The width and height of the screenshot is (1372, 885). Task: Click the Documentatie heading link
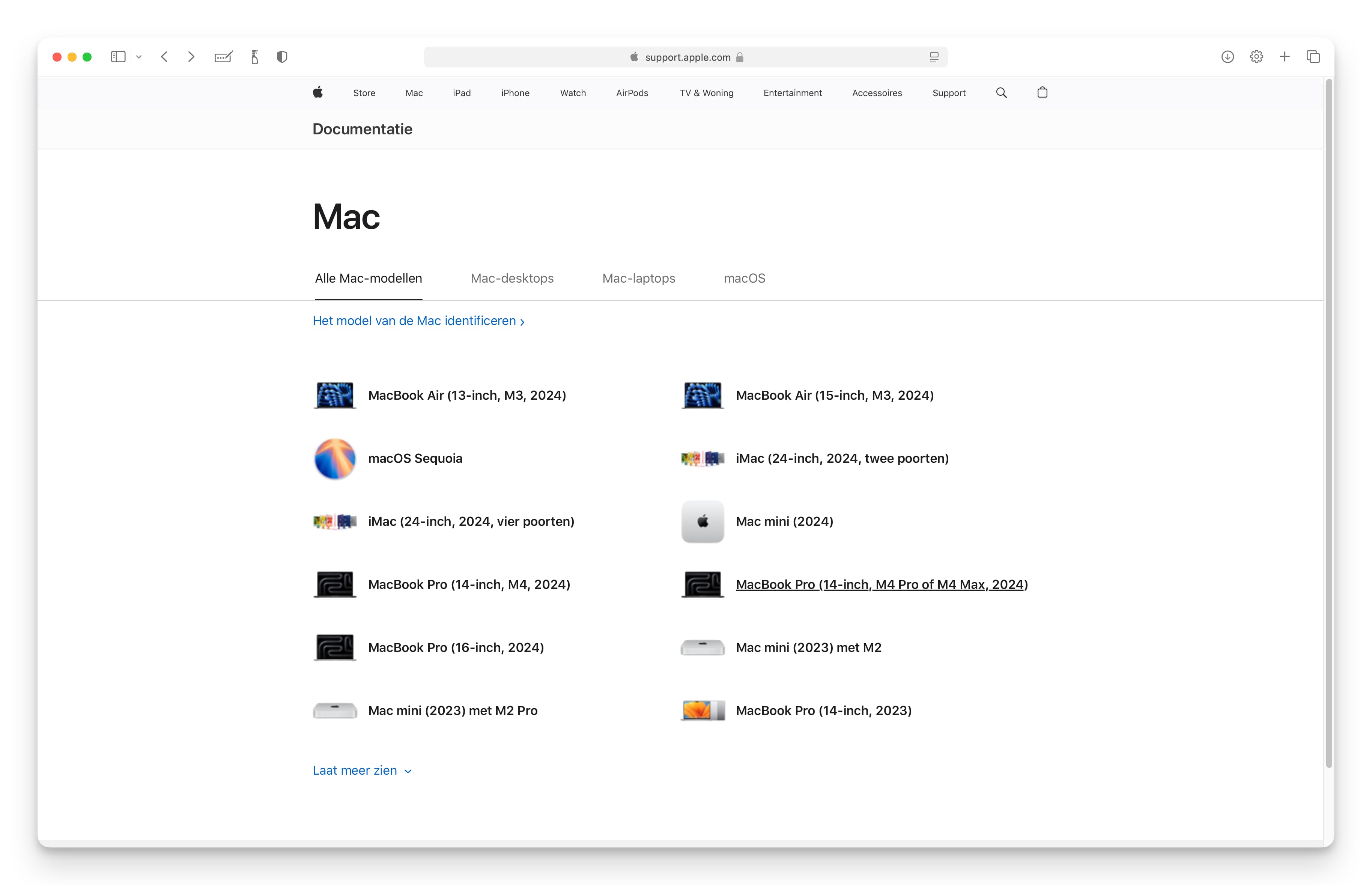click(x=362, y=129)
